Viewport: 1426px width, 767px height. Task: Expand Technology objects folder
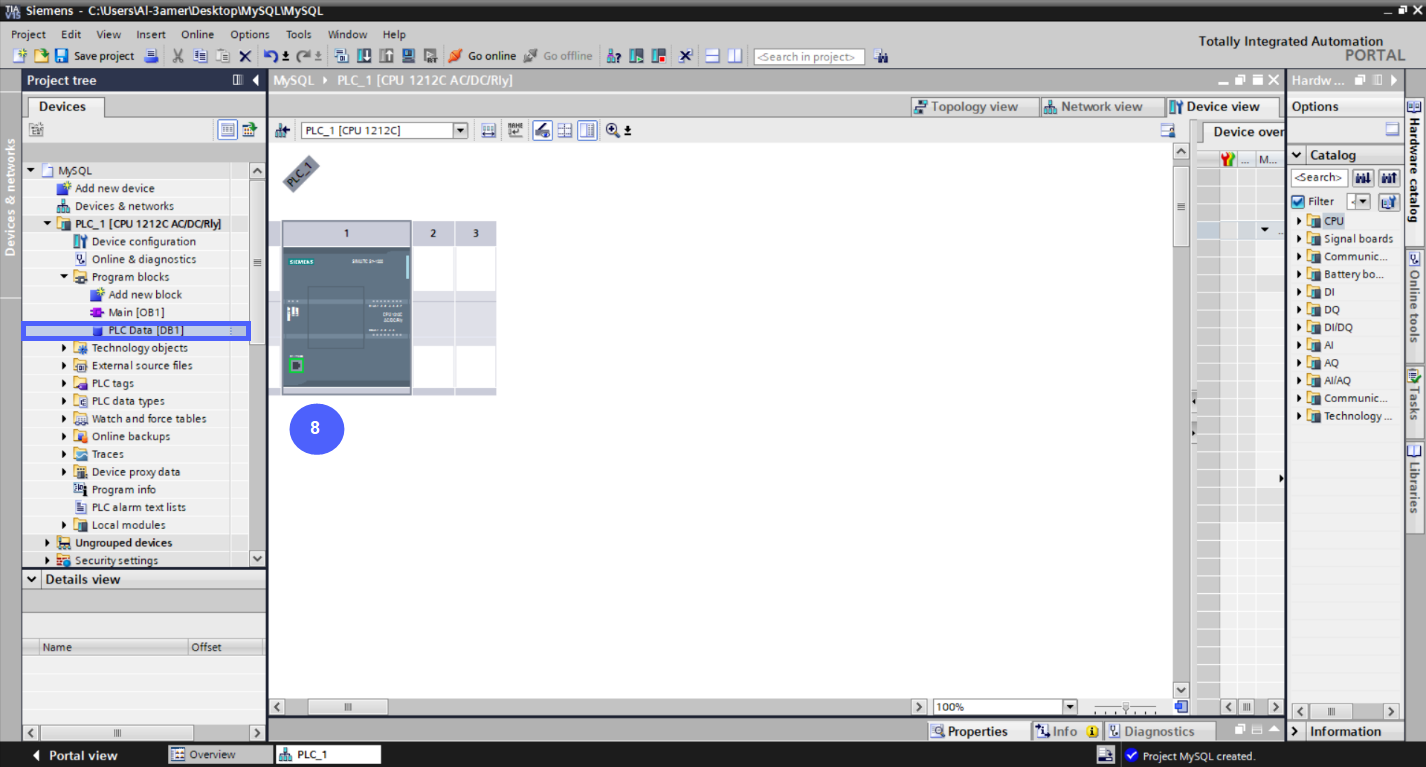[x=64, y=348]
